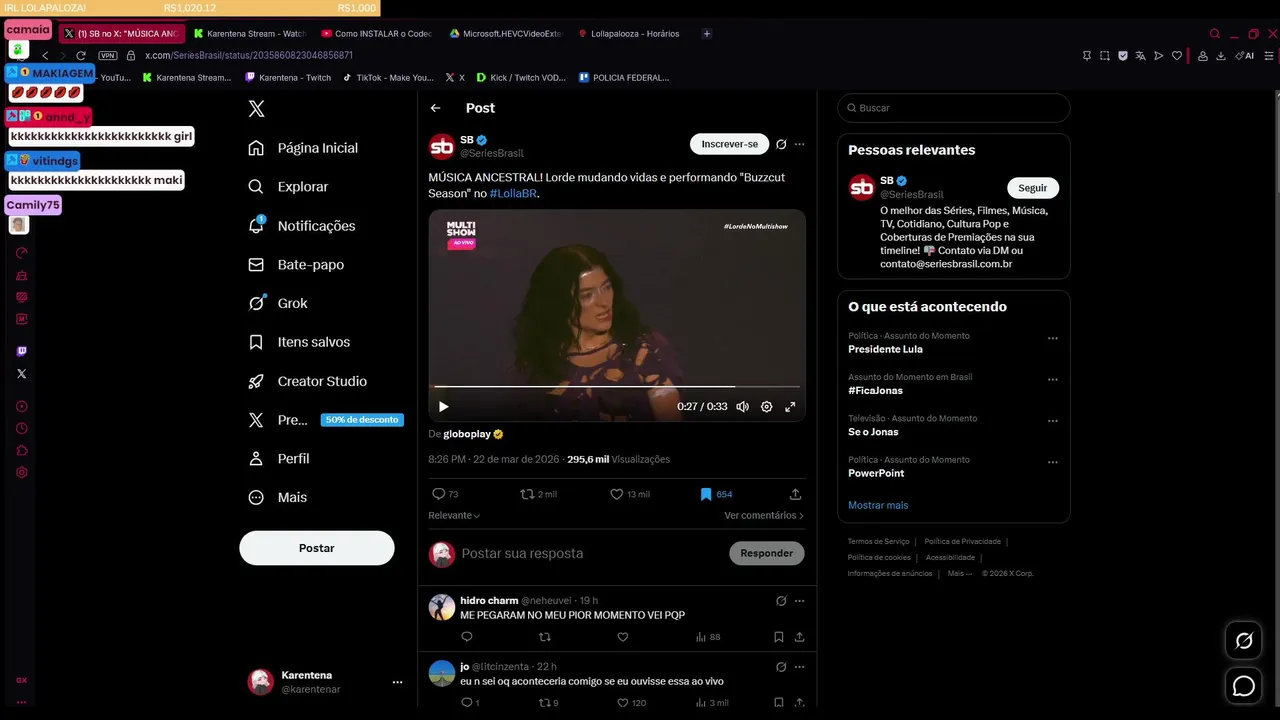Expand the Relevante sort dropdown

click(x=454, y=516)
